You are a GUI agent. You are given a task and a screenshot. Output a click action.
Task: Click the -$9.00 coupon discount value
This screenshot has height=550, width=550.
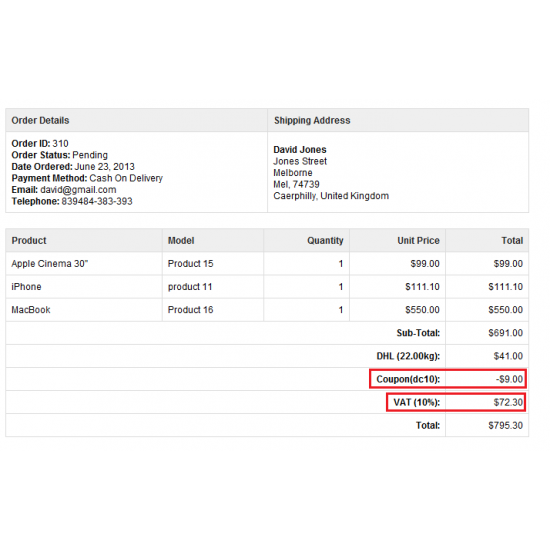click(509, 379)
